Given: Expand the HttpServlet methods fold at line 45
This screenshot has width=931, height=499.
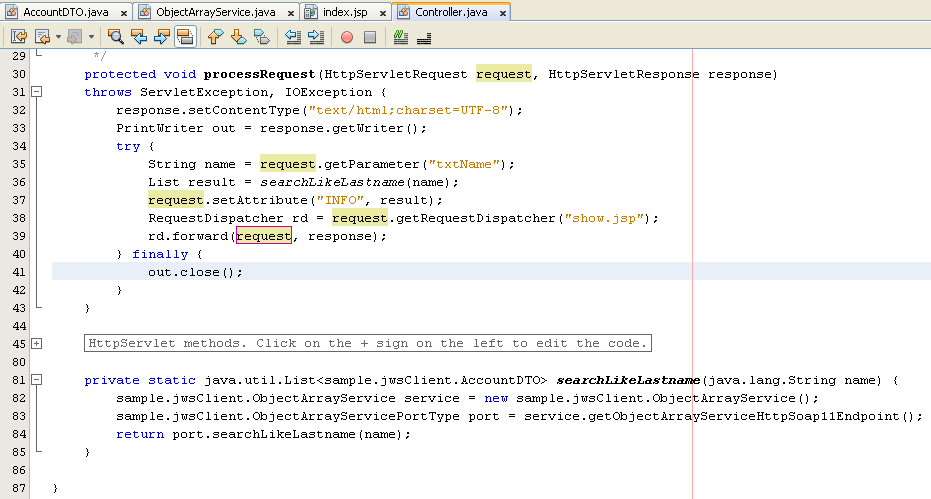Looking at the screenshot, I should (37, 344).
